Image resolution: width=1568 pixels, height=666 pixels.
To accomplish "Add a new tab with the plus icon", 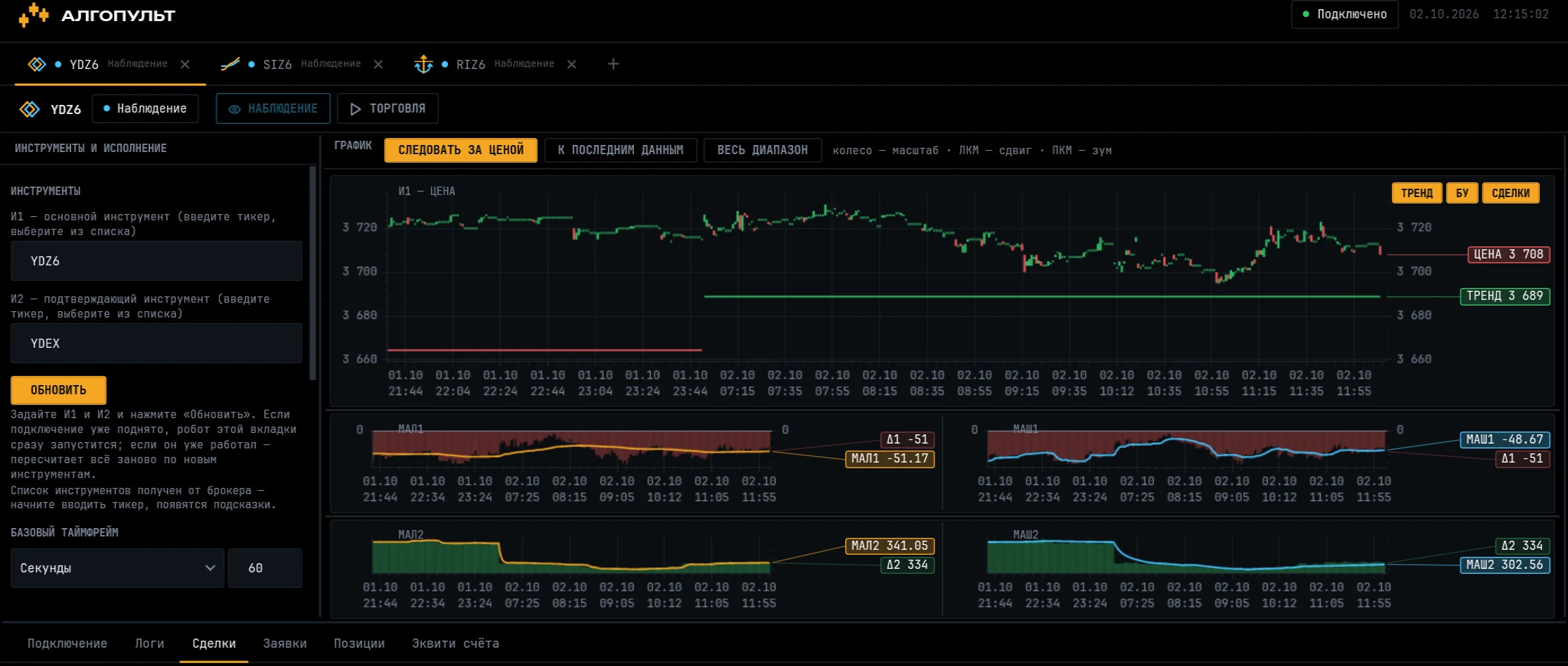I will click(614, 64).
